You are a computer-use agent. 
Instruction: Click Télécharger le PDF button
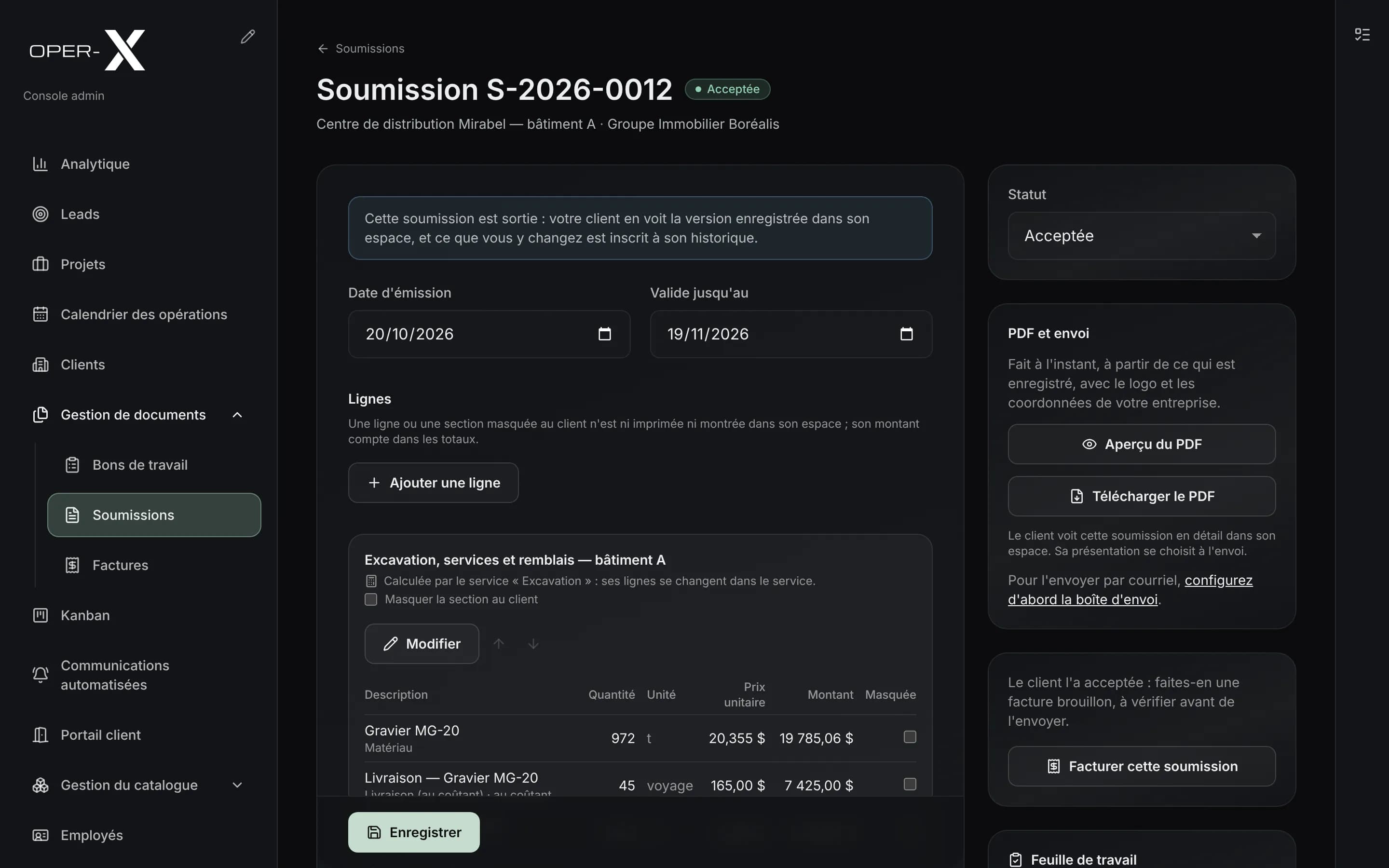[1142, 496]
